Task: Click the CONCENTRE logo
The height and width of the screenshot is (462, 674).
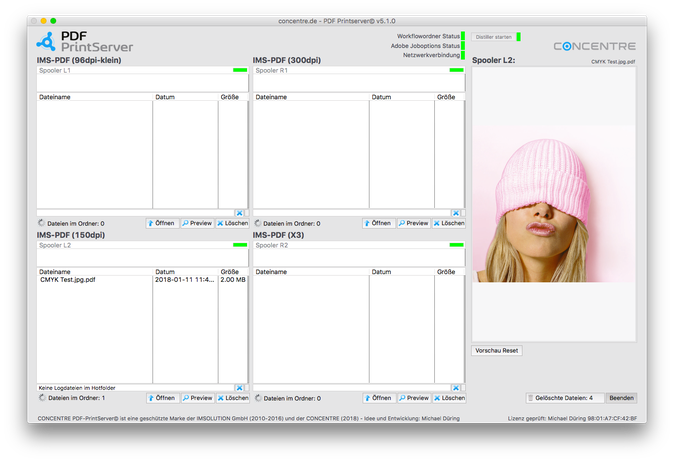Action: tap(594, 46)
